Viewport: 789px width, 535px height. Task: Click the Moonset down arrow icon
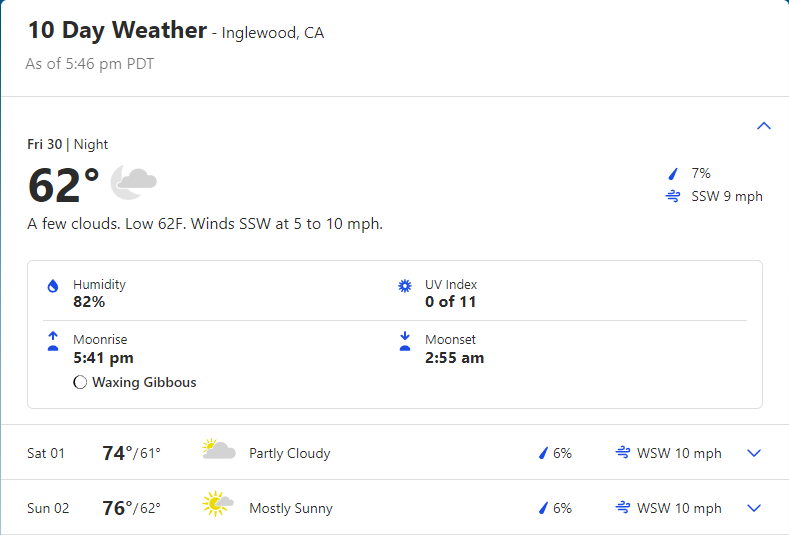405,341
